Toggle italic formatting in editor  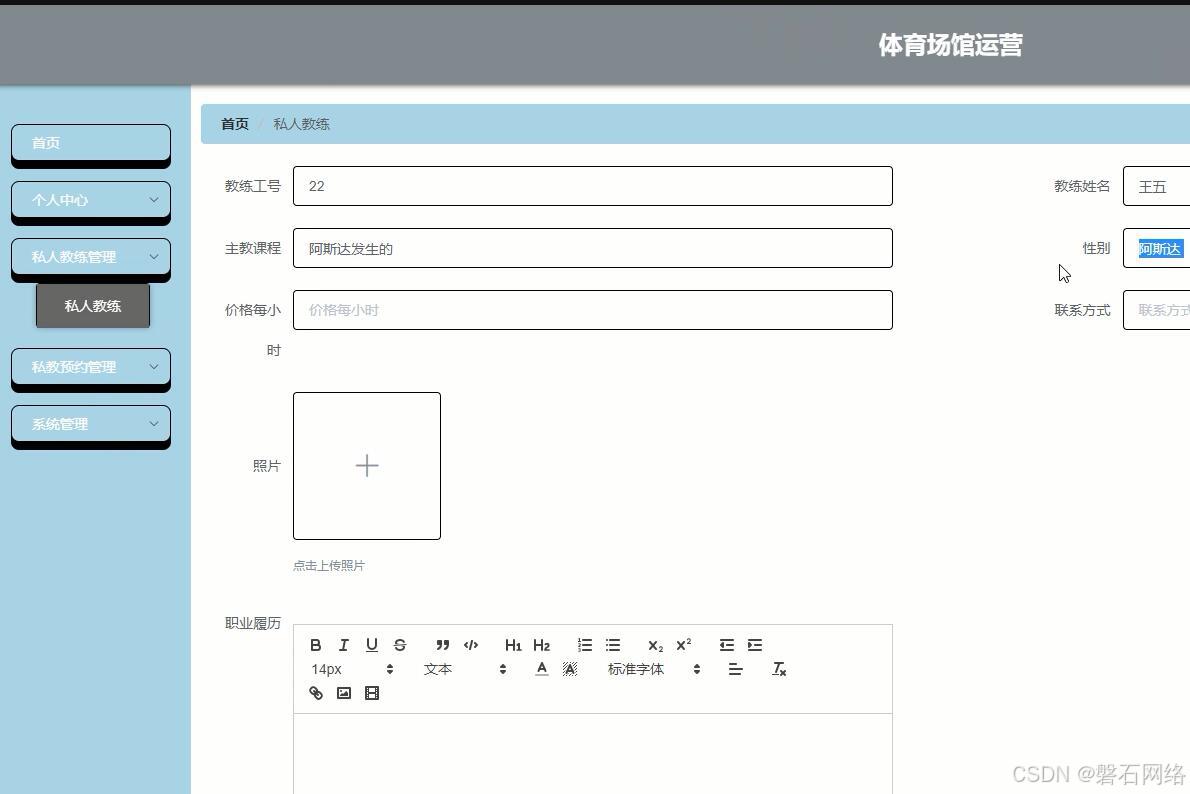(344, 645)
